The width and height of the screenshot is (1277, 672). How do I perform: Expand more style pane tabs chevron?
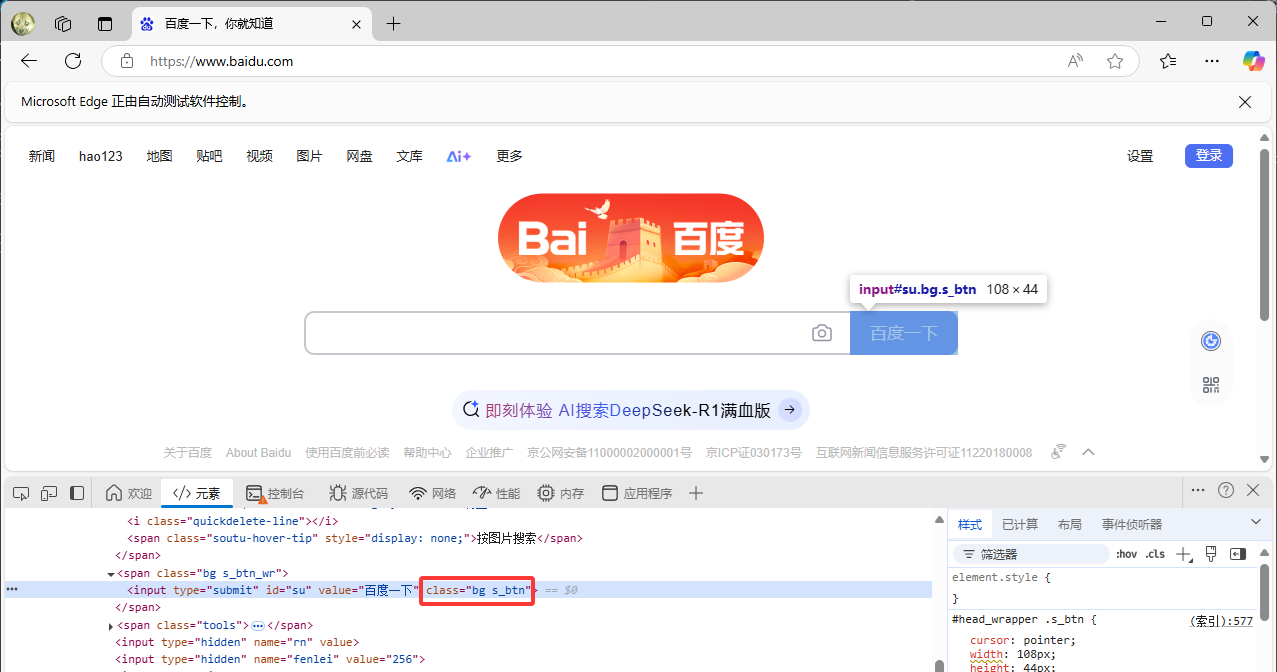[1256, 522]
